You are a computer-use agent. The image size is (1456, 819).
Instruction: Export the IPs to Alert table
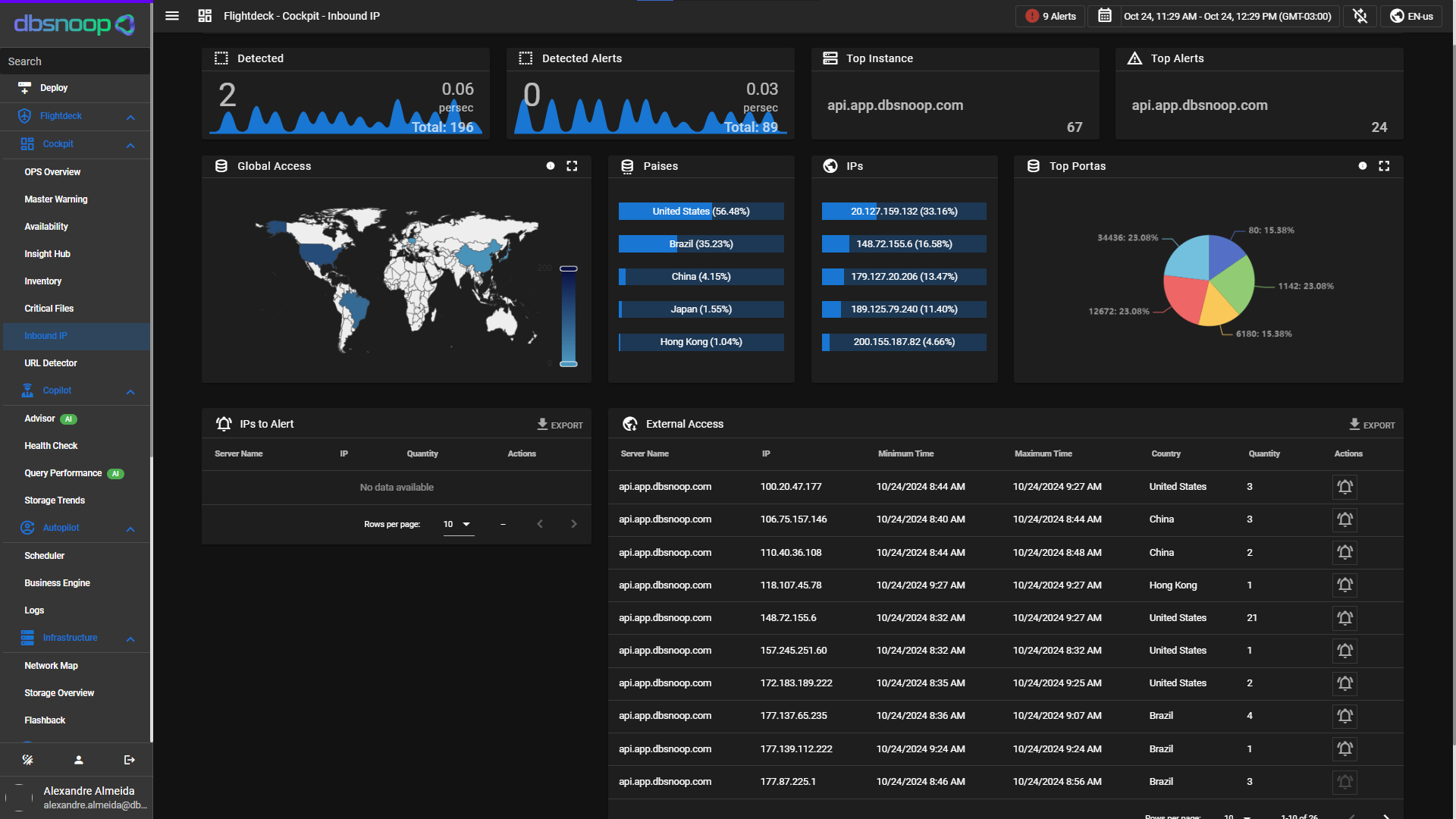pyautogui.click(x=560, y=425)
